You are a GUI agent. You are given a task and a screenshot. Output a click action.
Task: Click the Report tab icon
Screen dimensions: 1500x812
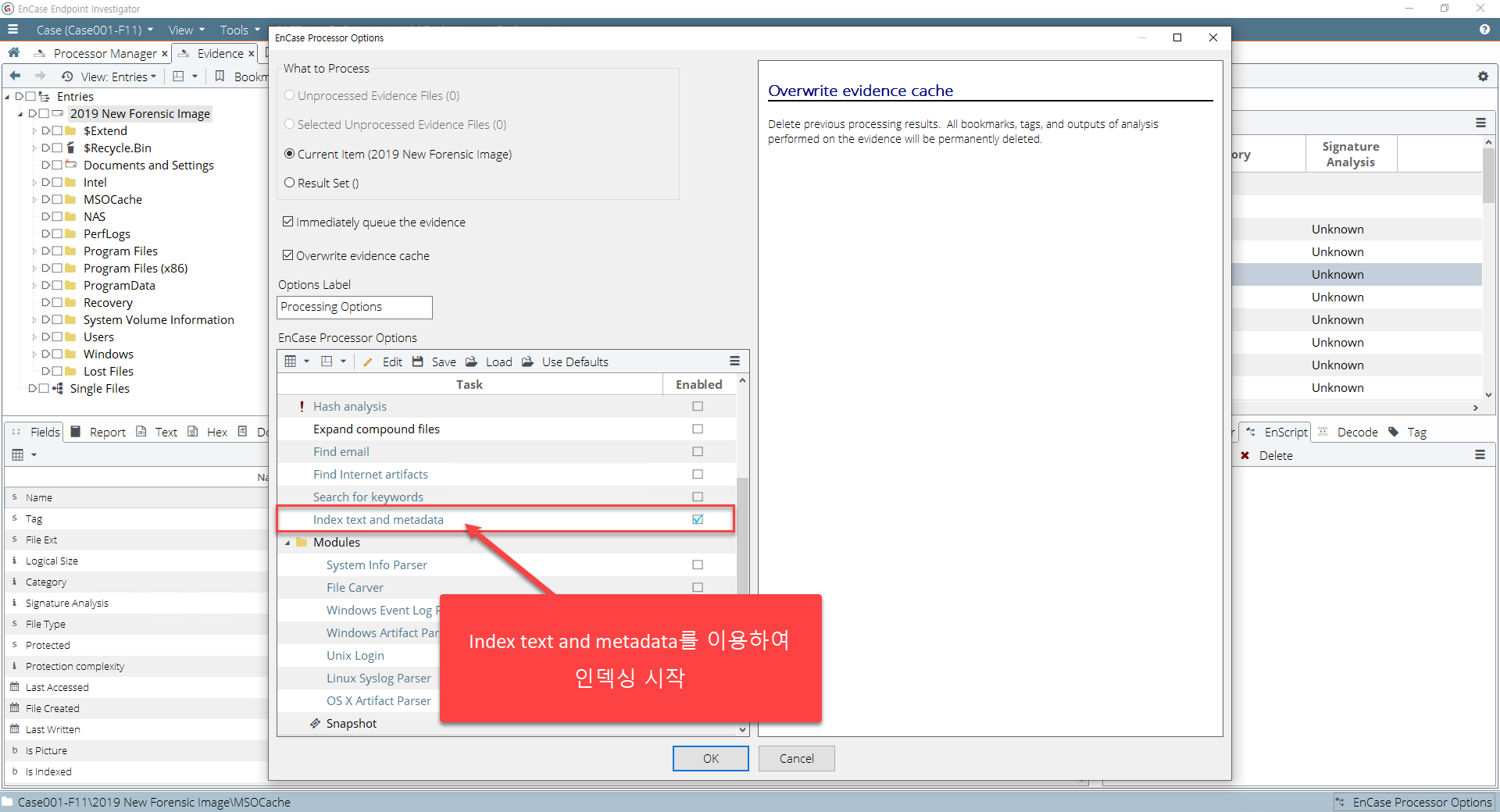click(76, 432)
